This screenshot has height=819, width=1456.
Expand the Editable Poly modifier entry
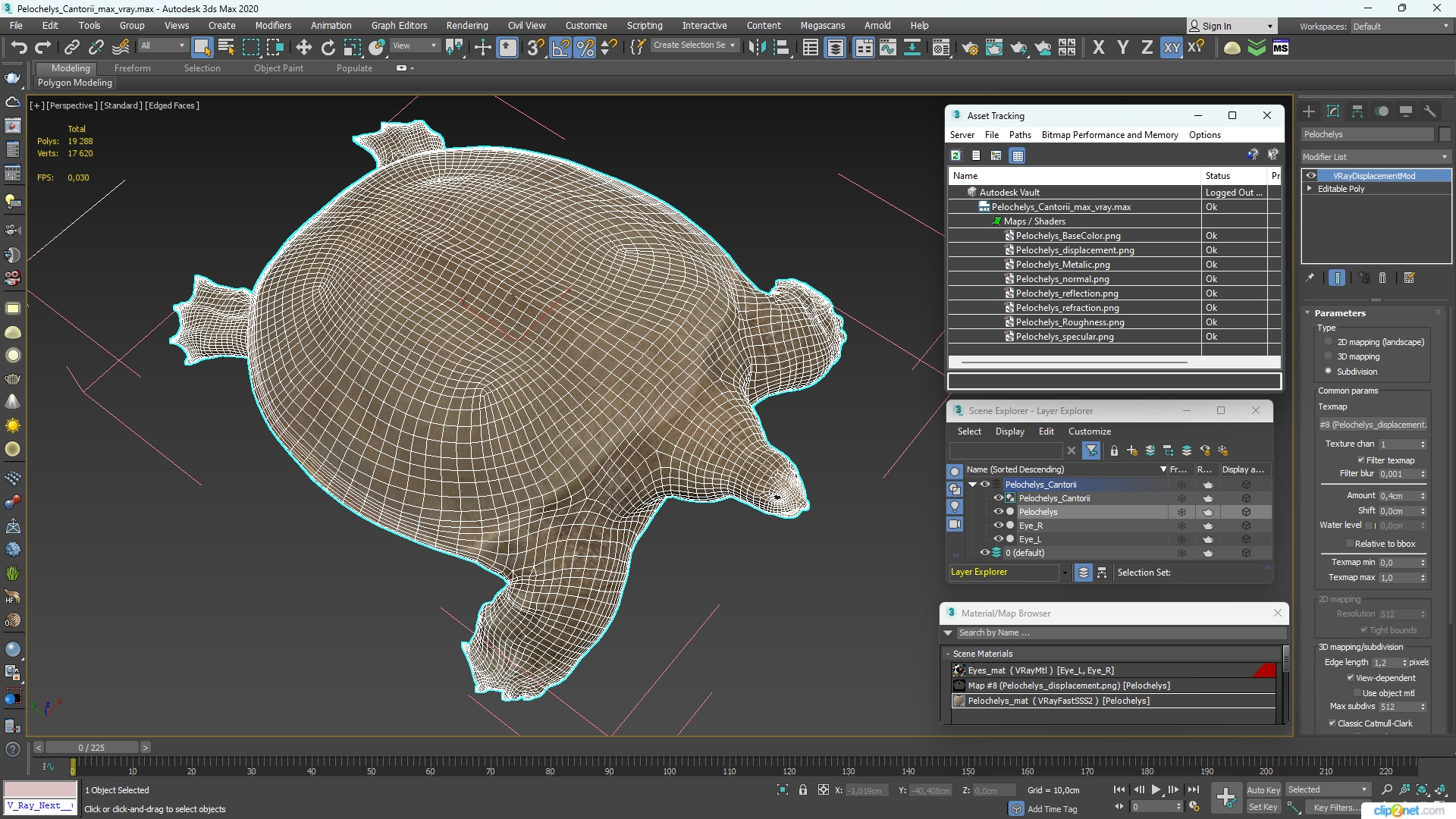[x=1309, y=189]
